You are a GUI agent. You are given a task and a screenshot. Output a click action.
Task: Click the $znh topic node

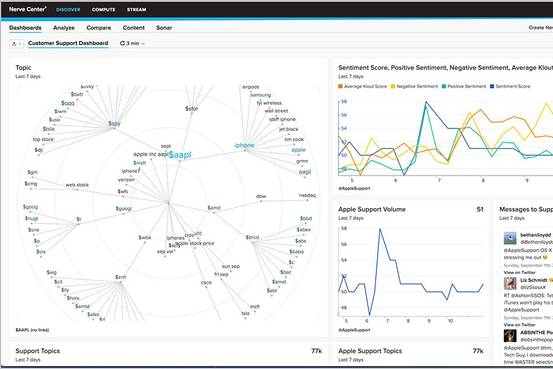(121, 277)
